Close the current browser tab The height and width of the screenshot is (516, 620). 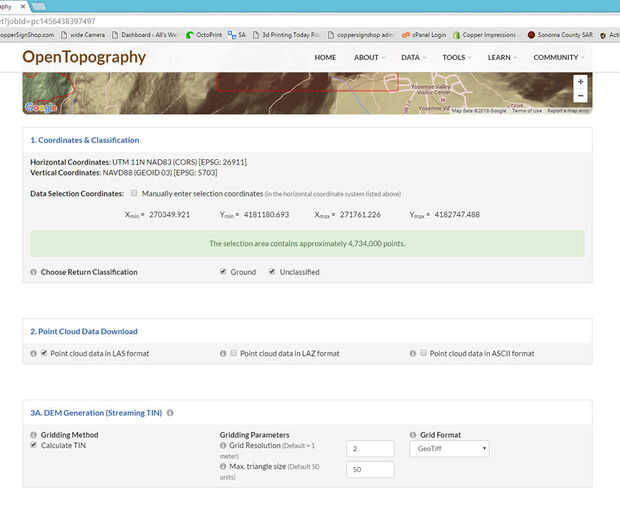pos(23,6)
